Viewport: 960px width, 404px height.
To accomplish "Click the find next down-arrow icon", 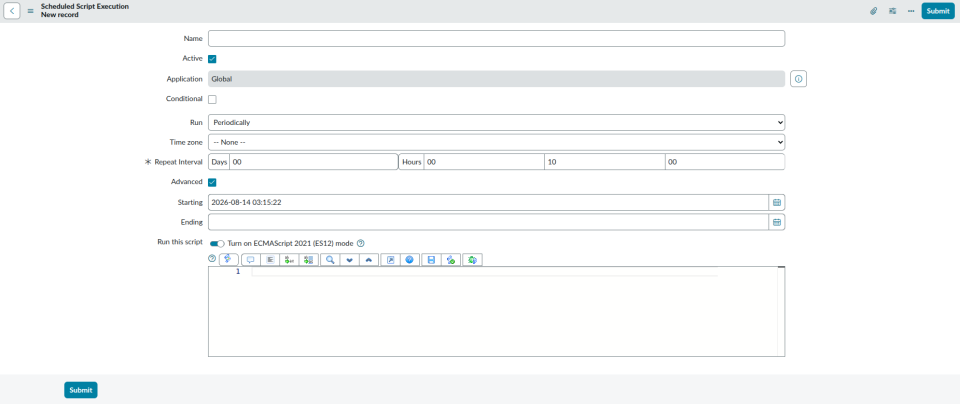I will pyautogui.click(x=350, y=260).
